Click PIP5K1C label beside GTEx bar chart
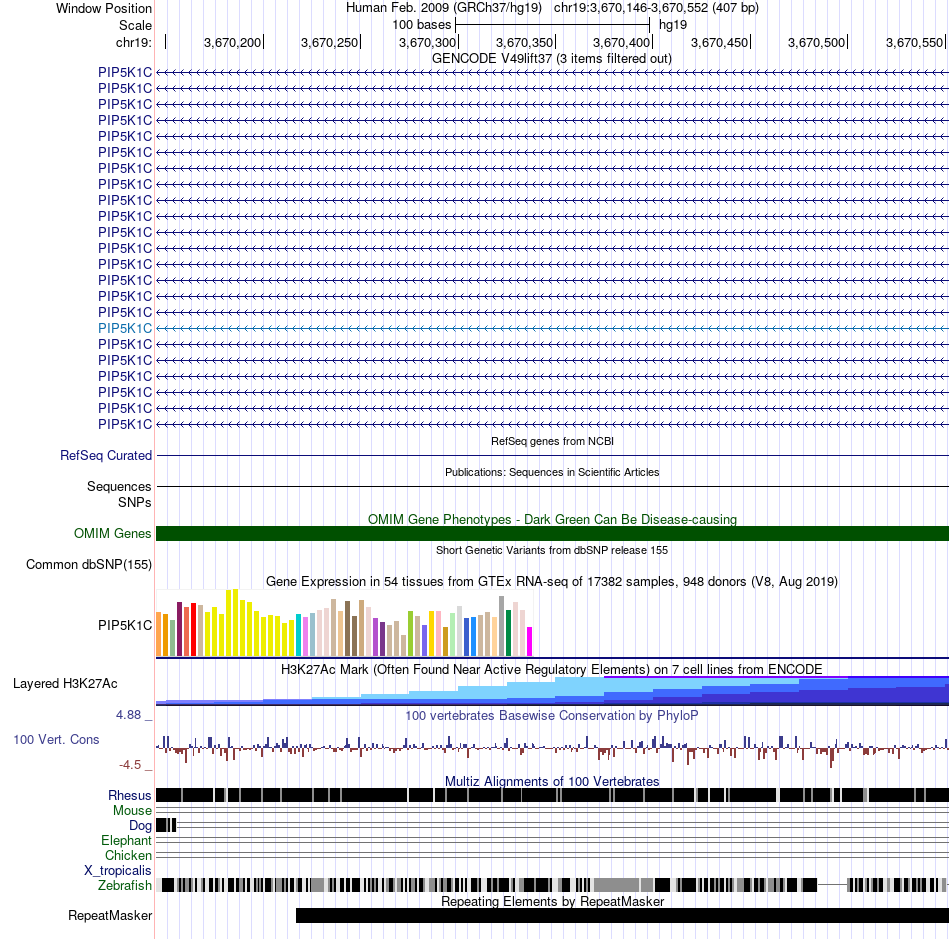Viewport: 950px width, 939px height. point(125,625)
